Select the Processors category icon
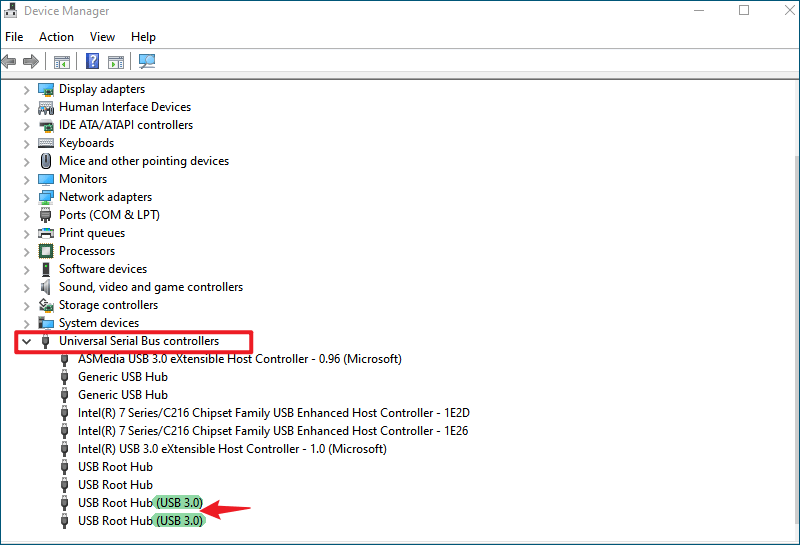 (x=46, y=251)
